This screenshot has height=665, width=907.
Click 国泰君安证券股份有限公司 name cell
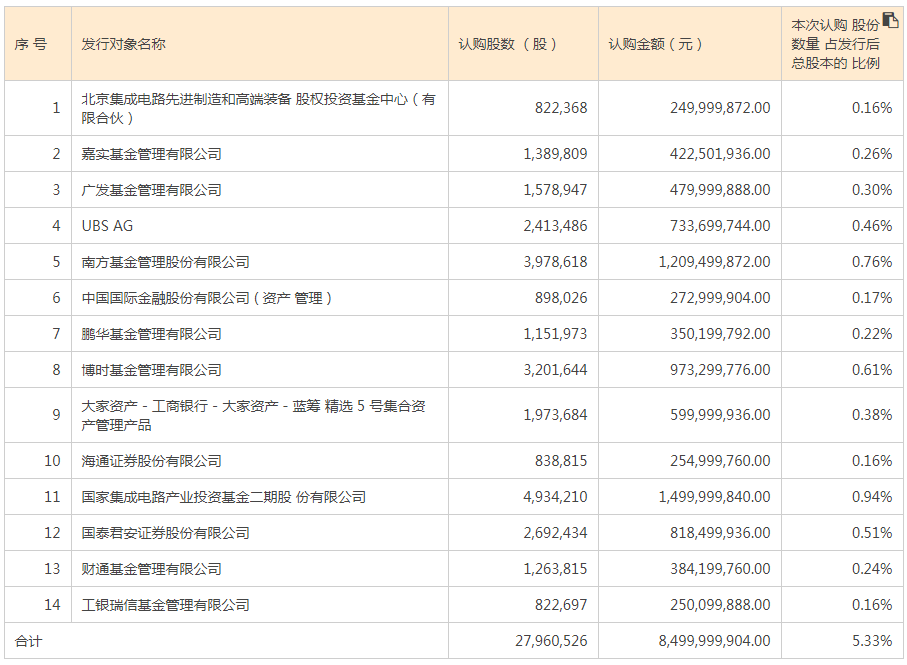tap(260, 533)
